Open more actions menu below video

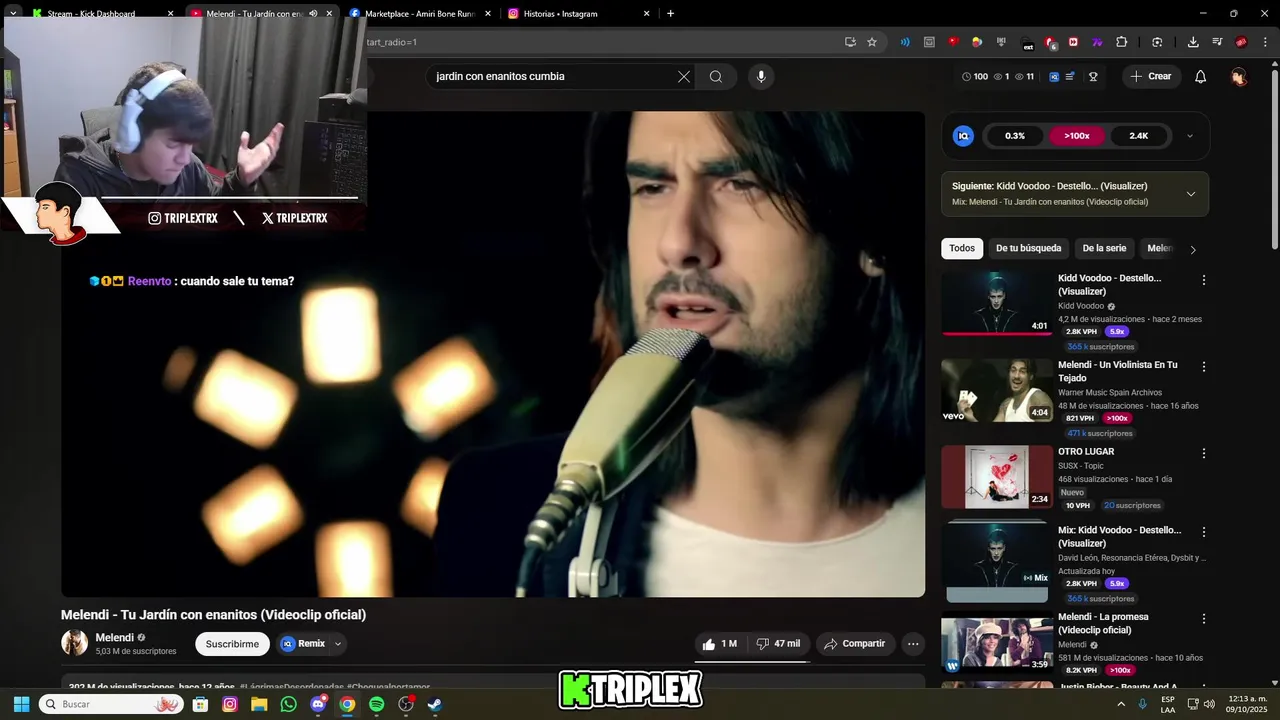(x=913, y=644)
